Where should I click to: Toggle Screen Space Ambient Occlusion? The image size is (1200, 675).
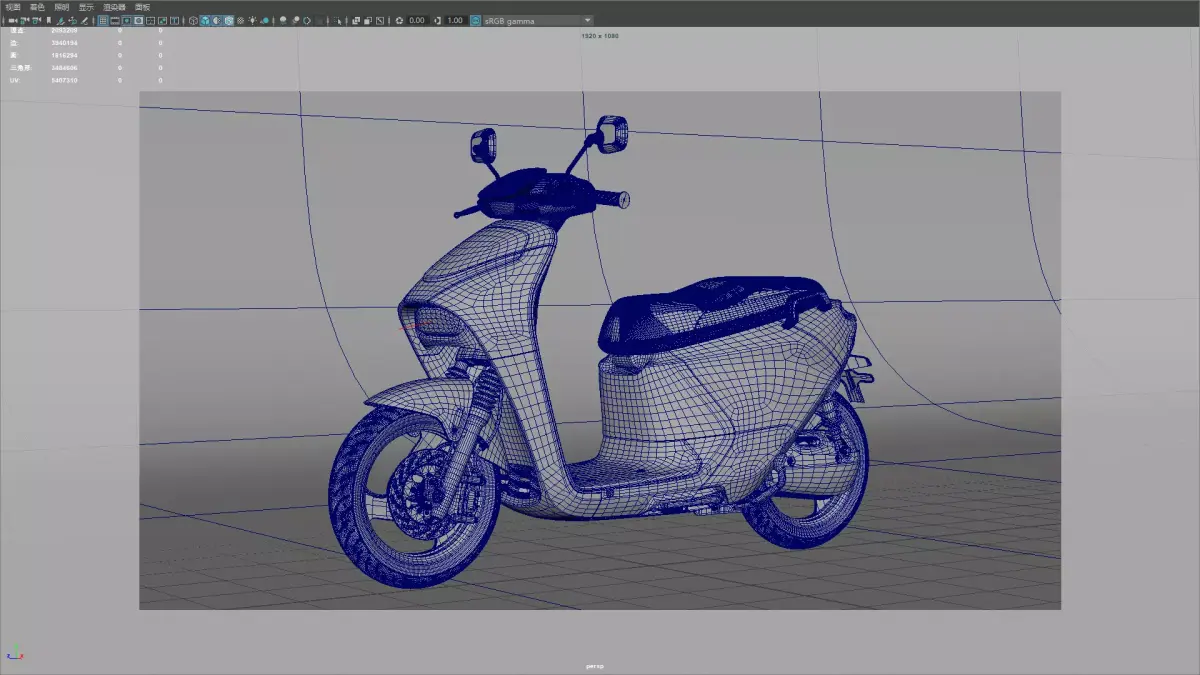click(282, 20)
